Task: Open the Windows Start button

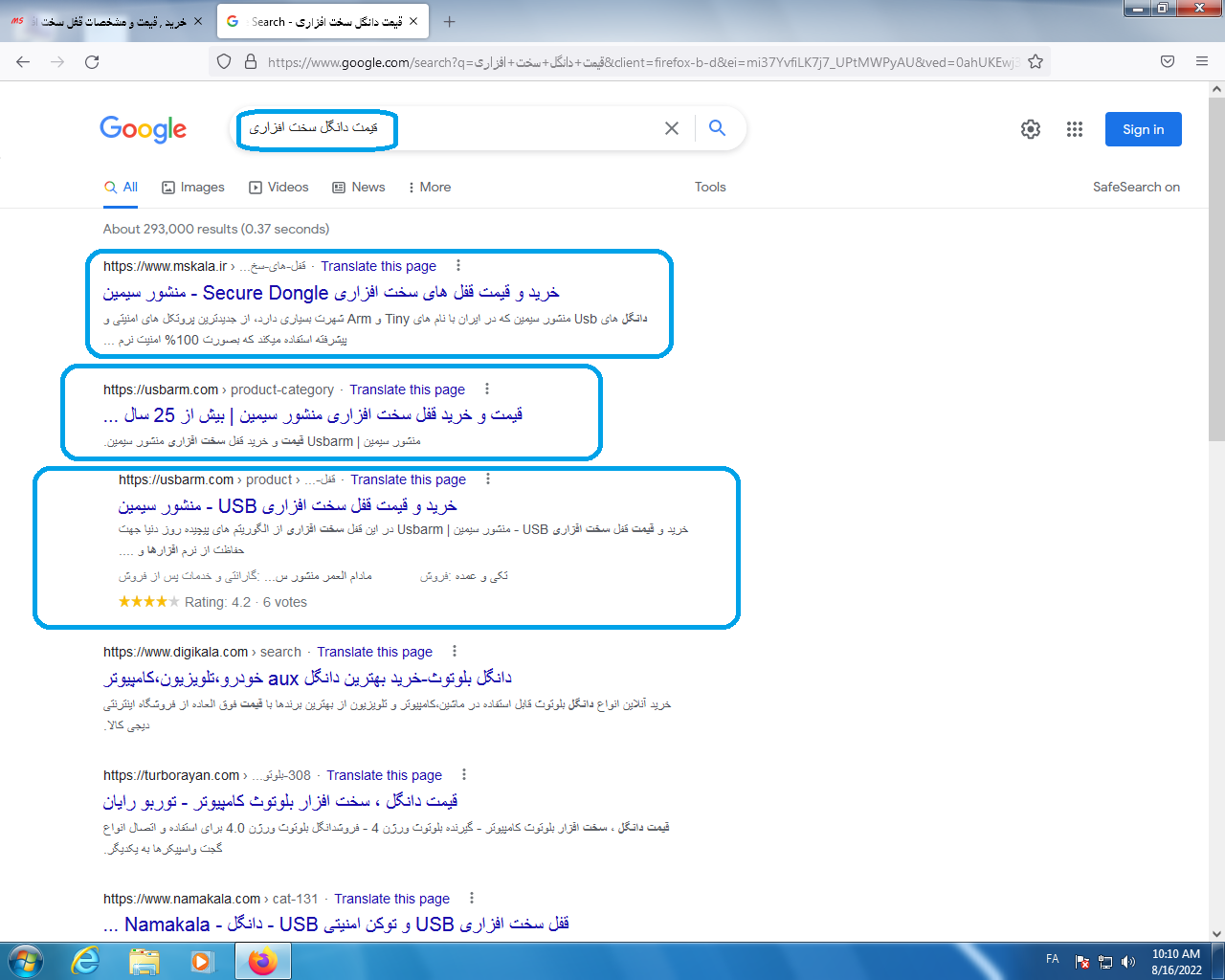Action: [x=26, y=961]
